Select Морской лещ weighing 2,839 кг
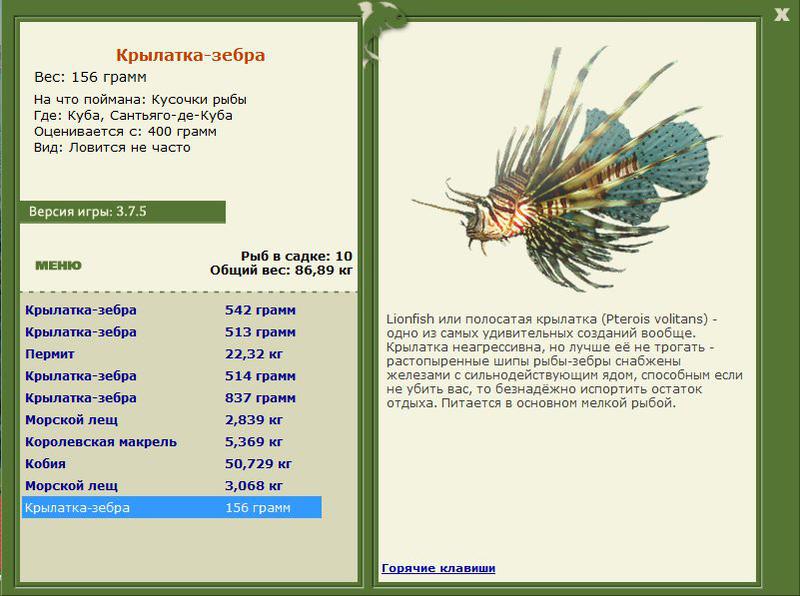This screenshot has width=800, height=596. pos(171,419)
